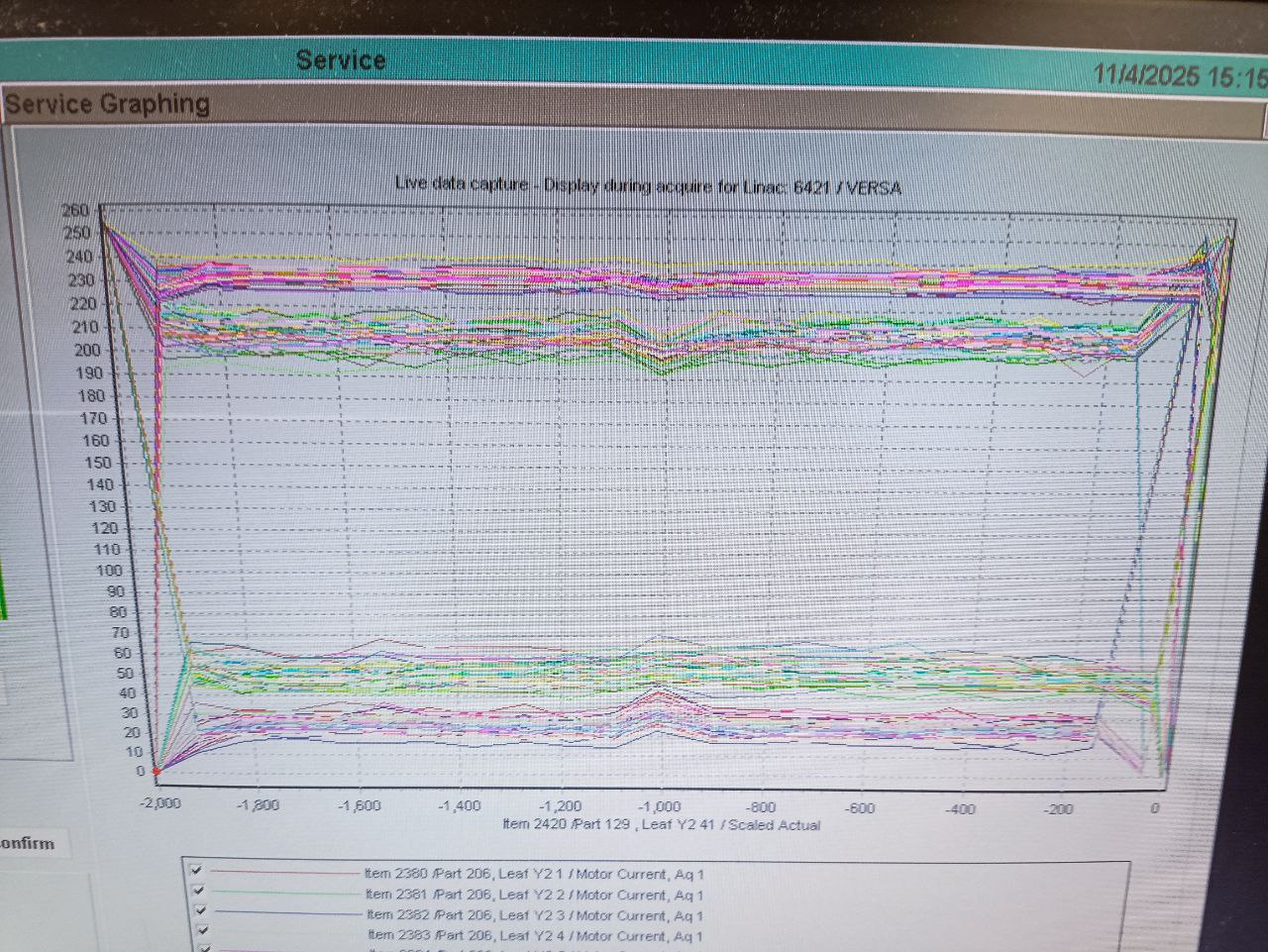This screenshot has width=1268, height=952.
Task: Click the red marker dot at the graph origin
Action: click(155, 771)
